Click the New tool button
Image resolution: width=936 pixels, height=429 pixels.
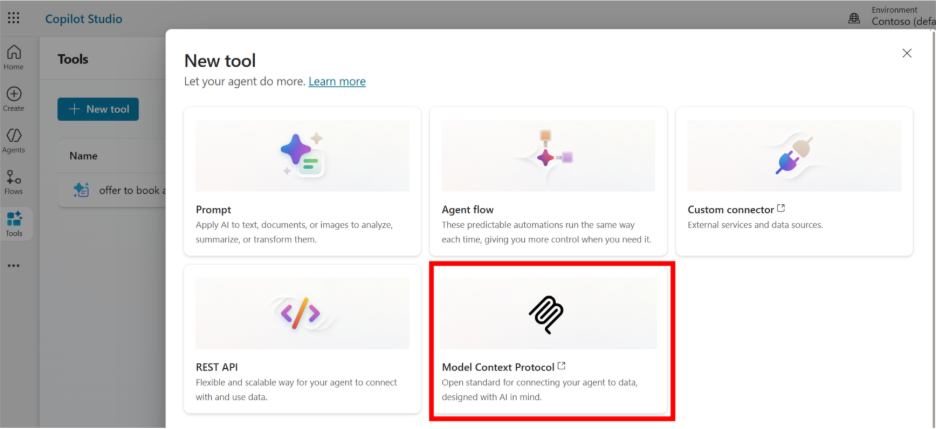pos(98,109)
